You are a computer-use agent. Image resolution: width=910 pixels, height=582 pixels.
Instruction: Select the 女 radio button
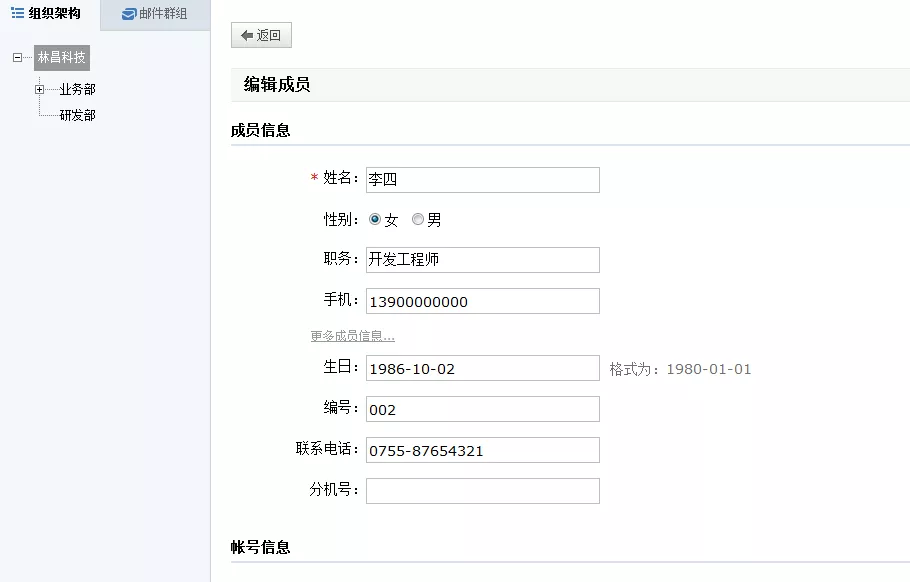coord(375,219)
